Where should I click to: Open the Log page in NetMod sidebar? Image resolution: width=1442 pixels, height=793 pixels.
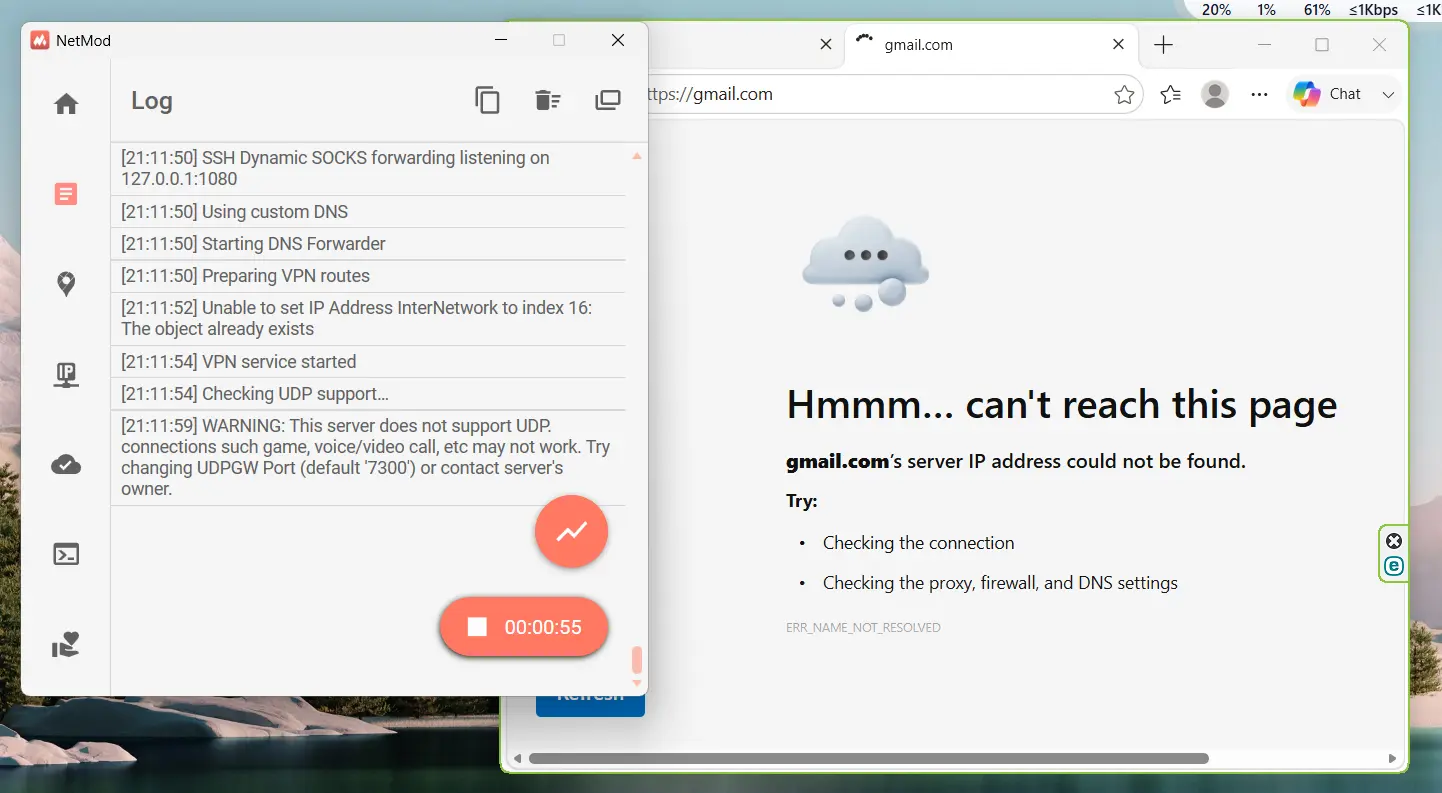[66, 194]
